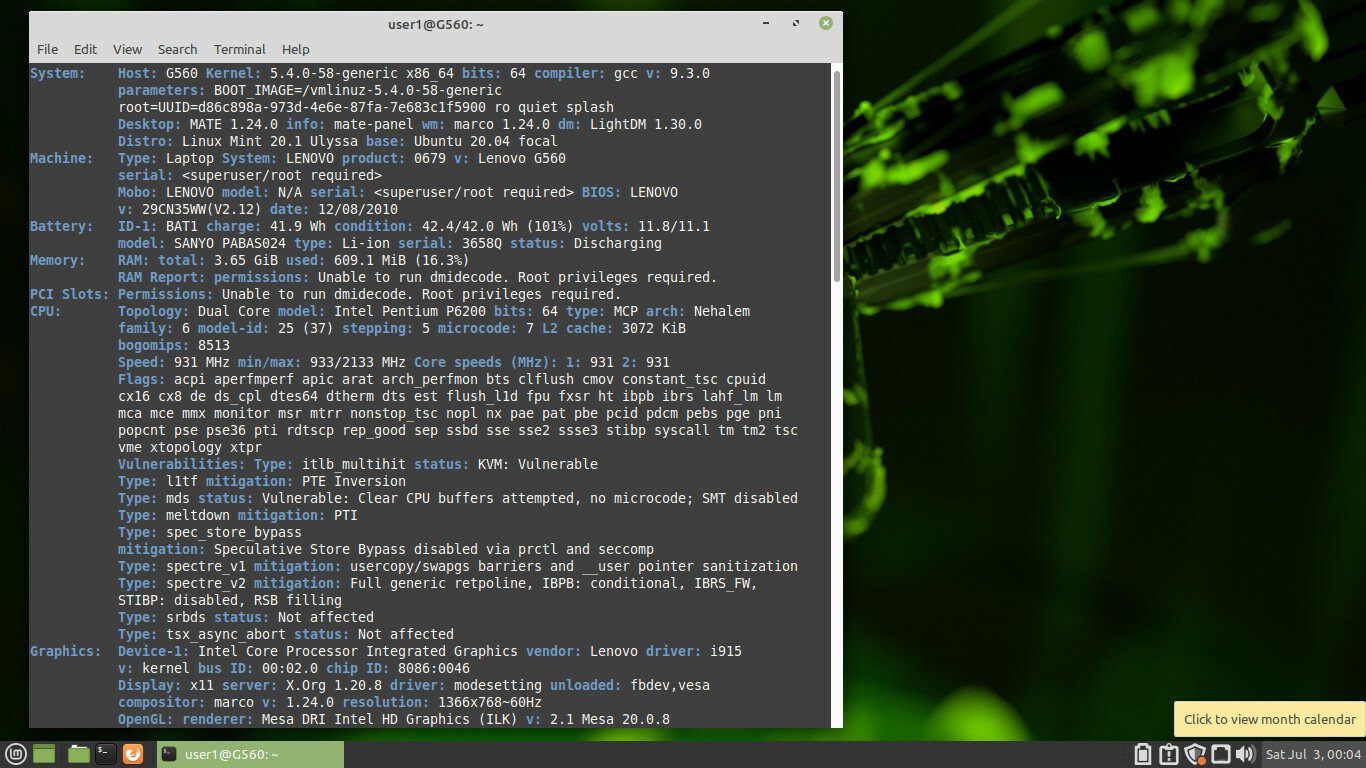Minimize the terminal window

pos(768,23)
